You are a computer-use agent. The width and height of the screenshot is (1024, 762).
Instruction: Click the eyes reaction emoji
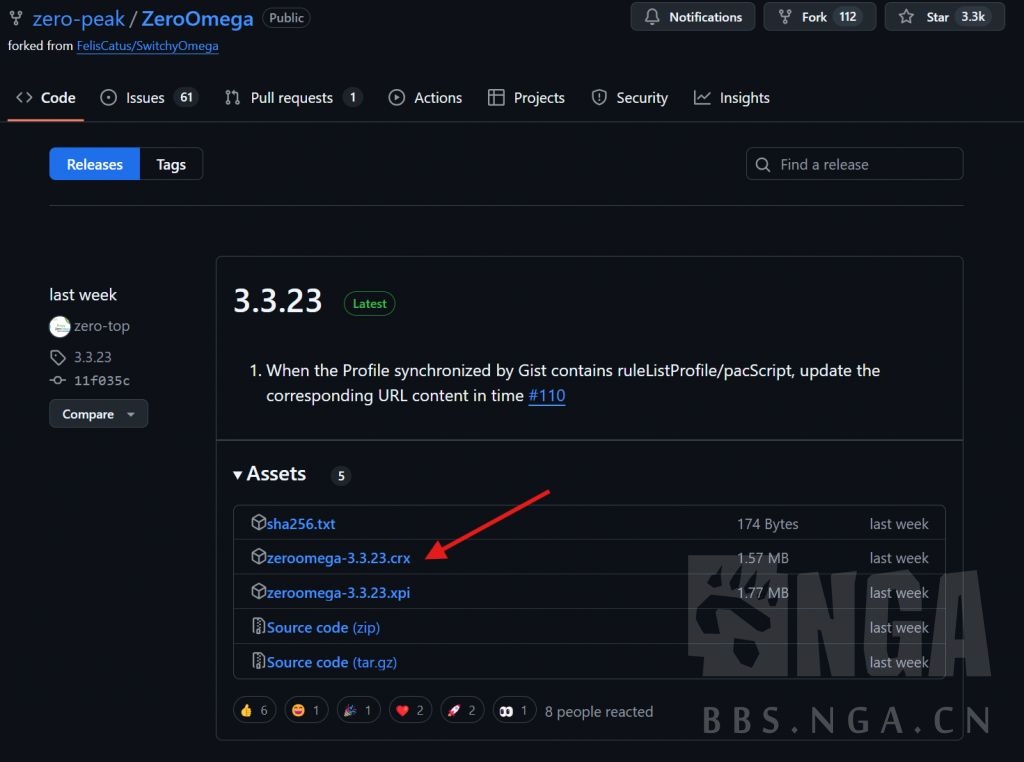click(x=507, y=711)
